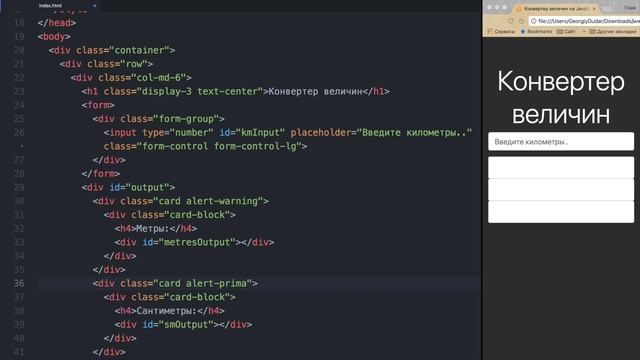Click the "kmInput" id value
Image resolution: width=640 pixels, height=360 pixels.
(x=260, y=133)
